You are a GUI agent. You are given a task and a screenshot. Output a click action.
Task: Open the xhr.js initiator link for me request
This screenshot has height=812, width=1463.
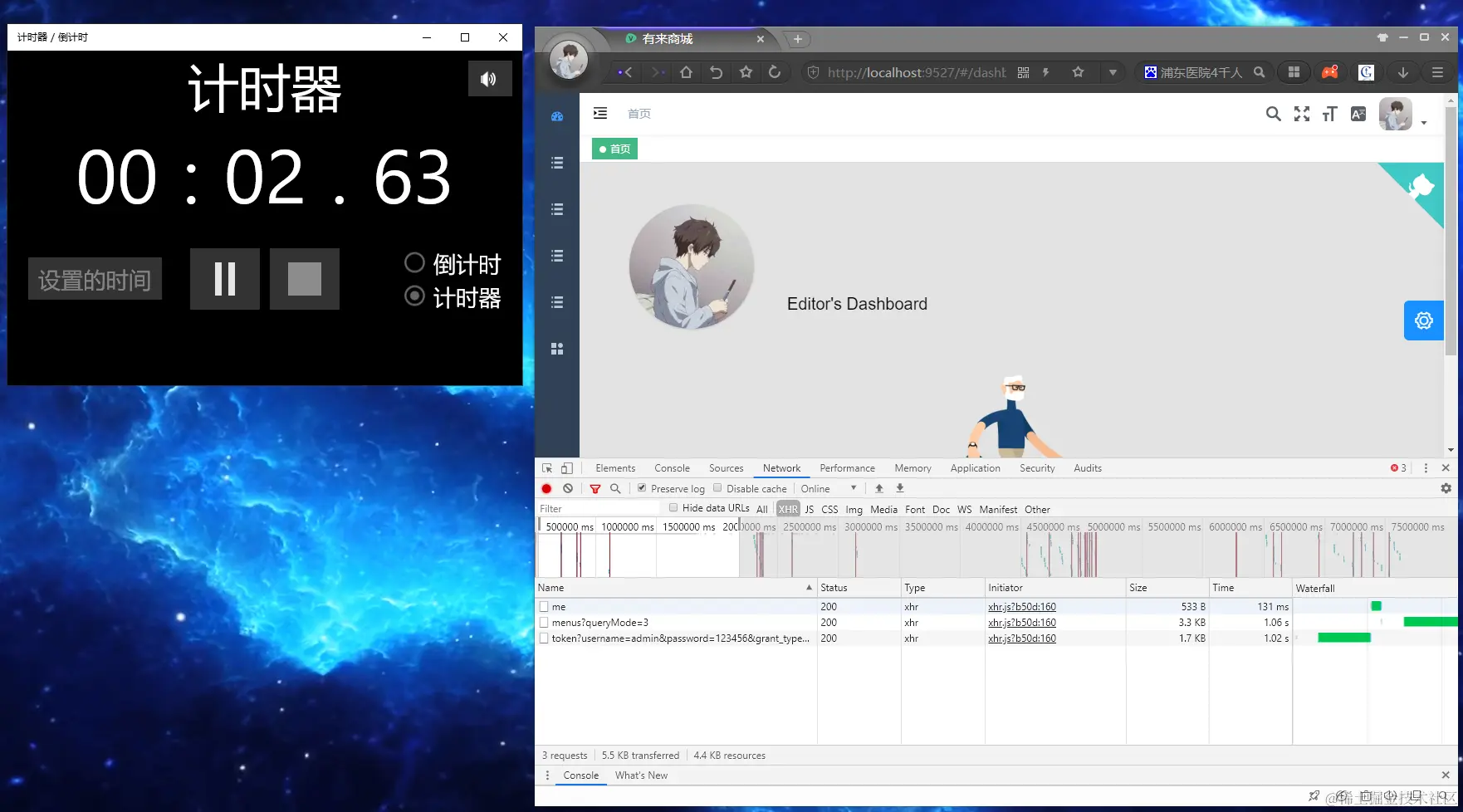point(1022,607)
